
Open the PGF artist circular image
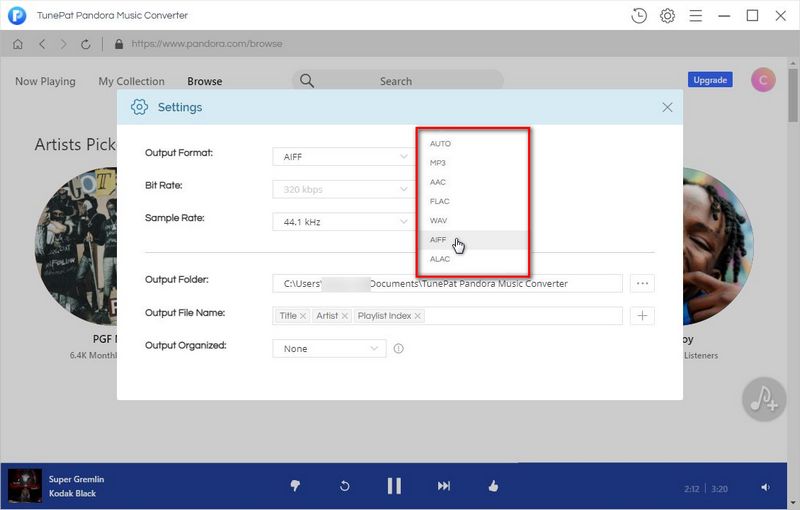76,247
